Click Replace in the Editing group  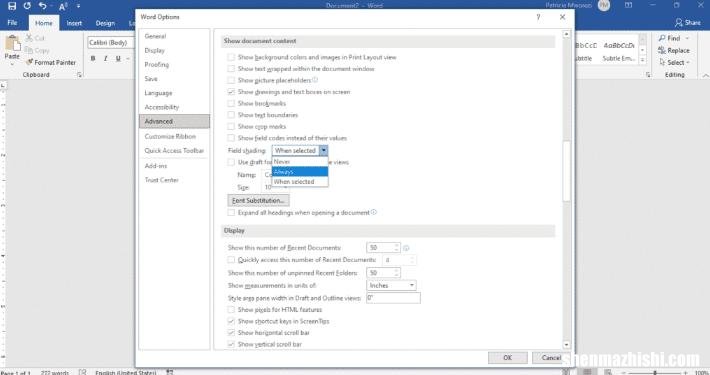coord(674,50)
